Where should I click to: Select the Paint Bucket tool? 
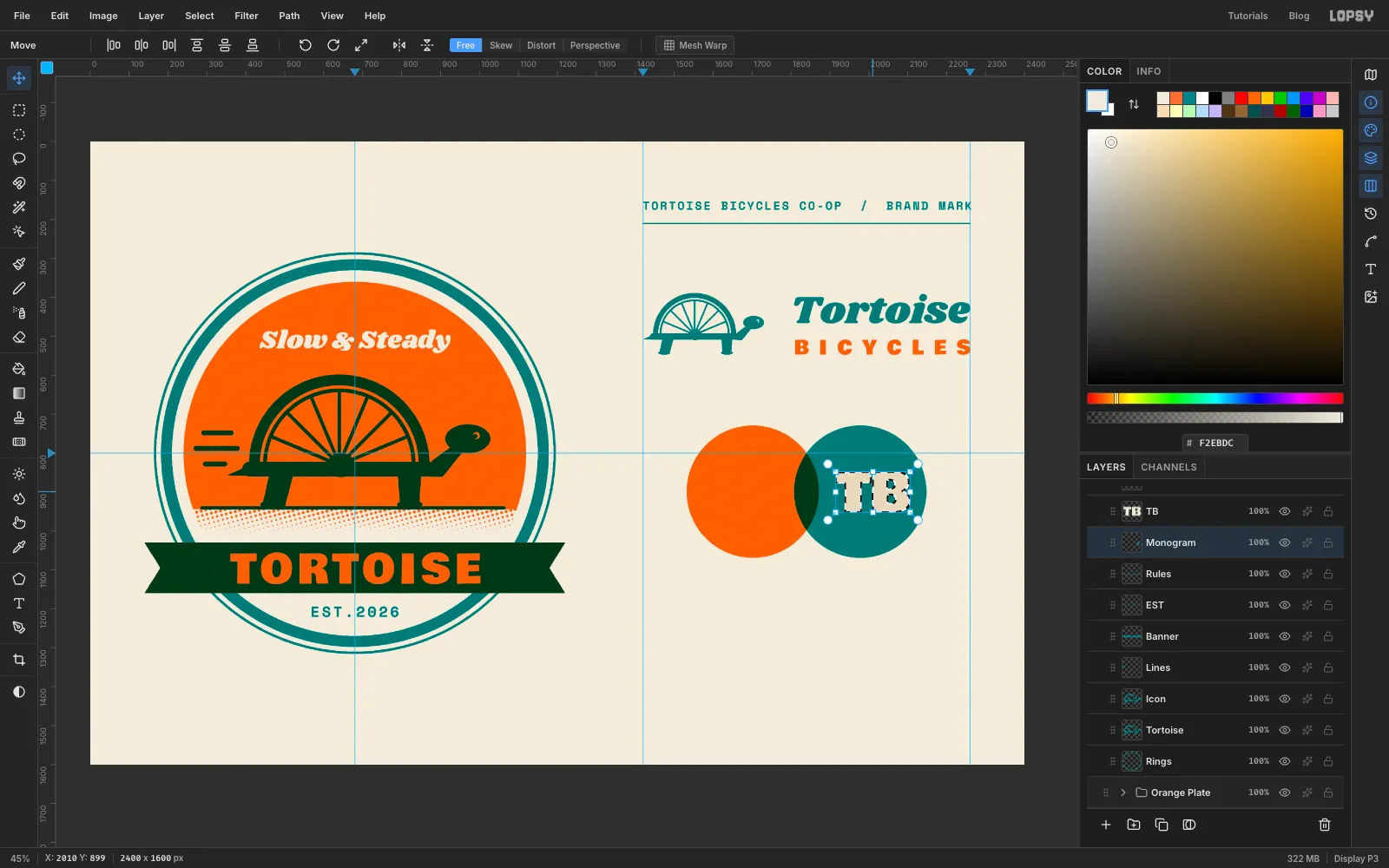19,369
